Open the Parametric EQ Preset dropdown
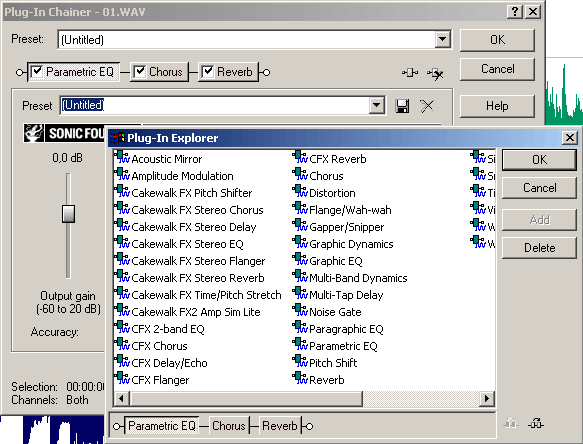This screenshot has height=444, width=583. [376, 106]
